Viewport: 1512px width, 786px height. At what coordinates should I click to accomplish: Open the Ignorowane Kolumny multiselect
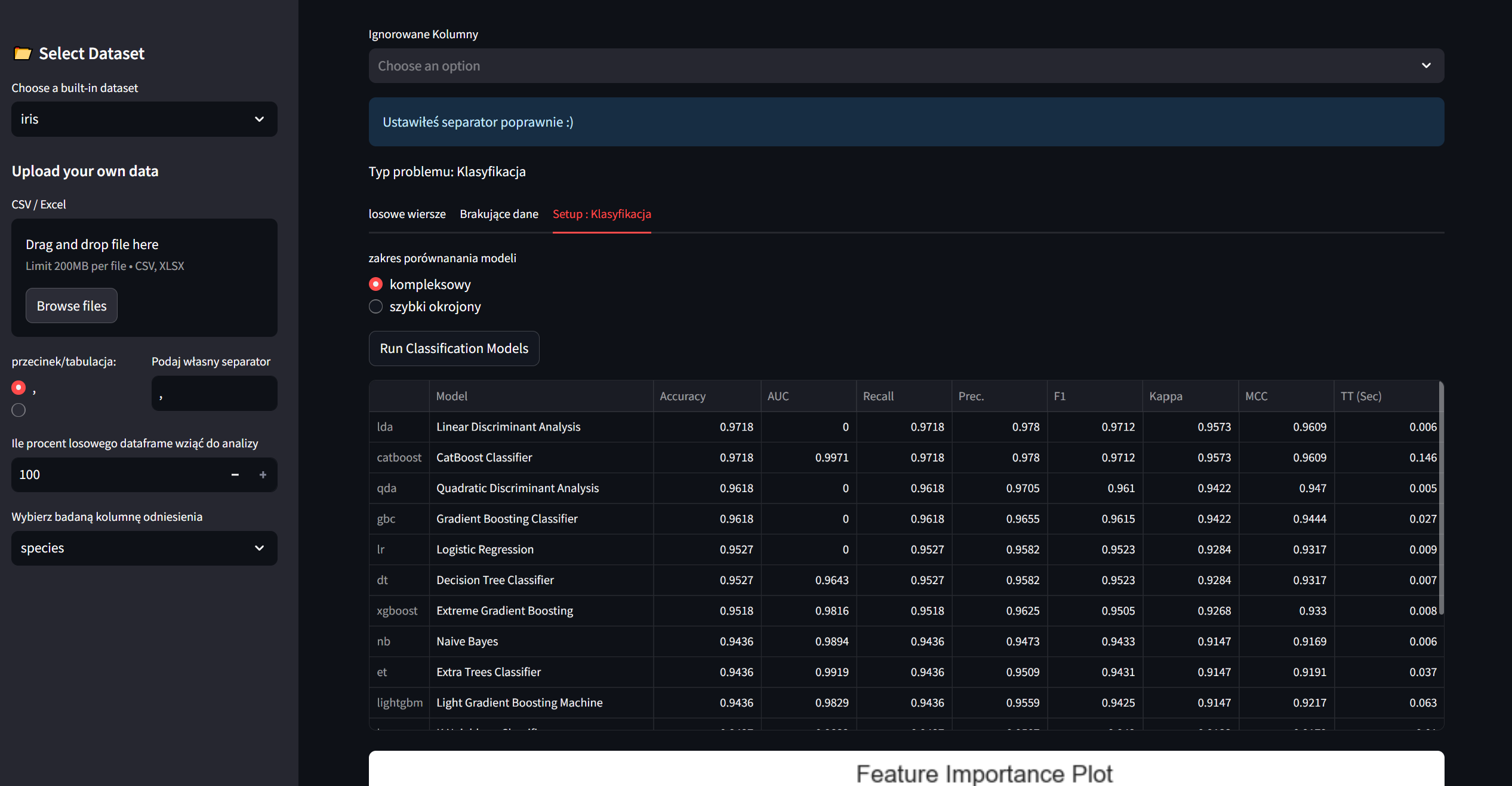click(906, 66)
